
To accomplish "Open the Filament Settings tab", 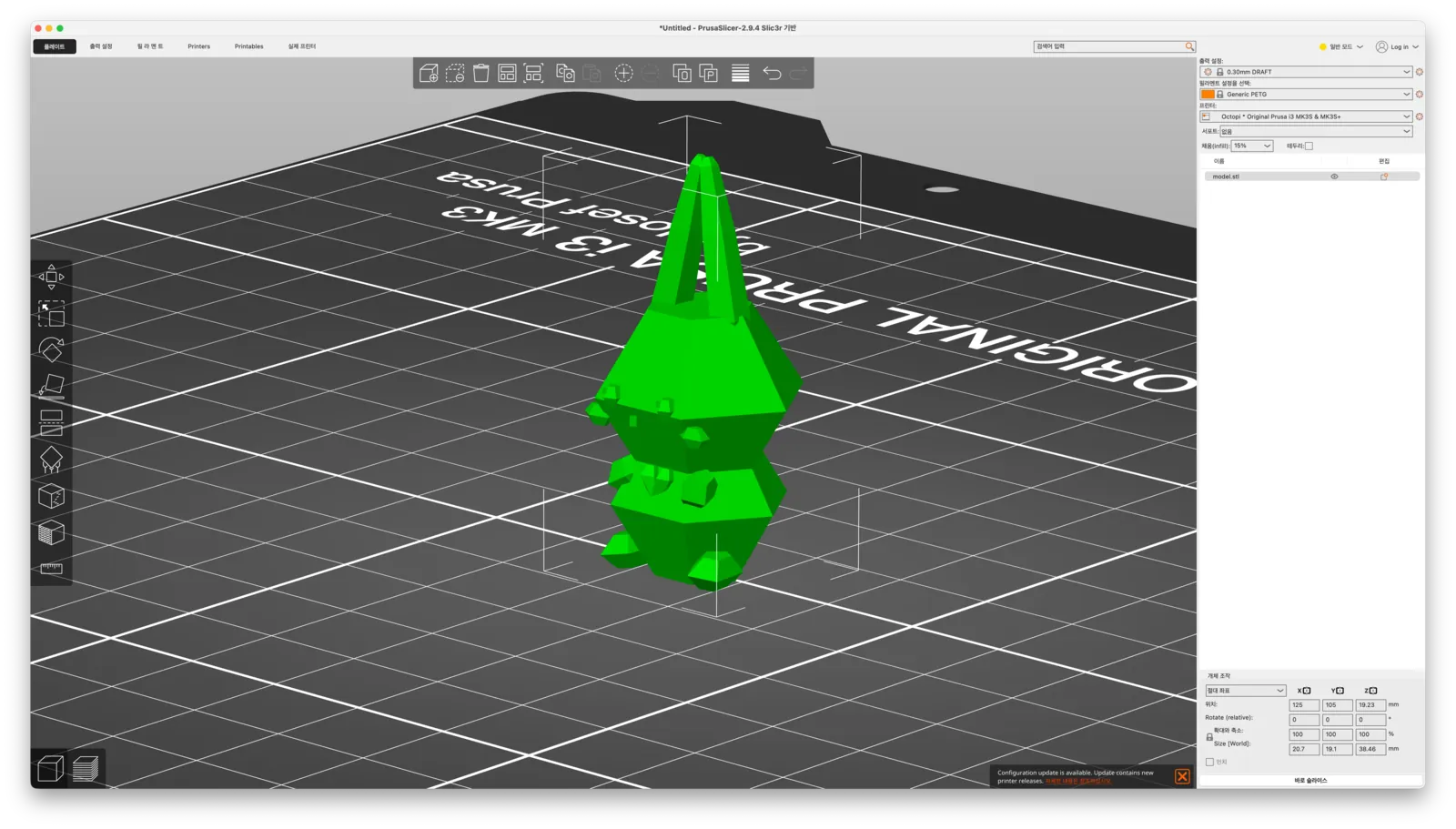I will 150,46.
